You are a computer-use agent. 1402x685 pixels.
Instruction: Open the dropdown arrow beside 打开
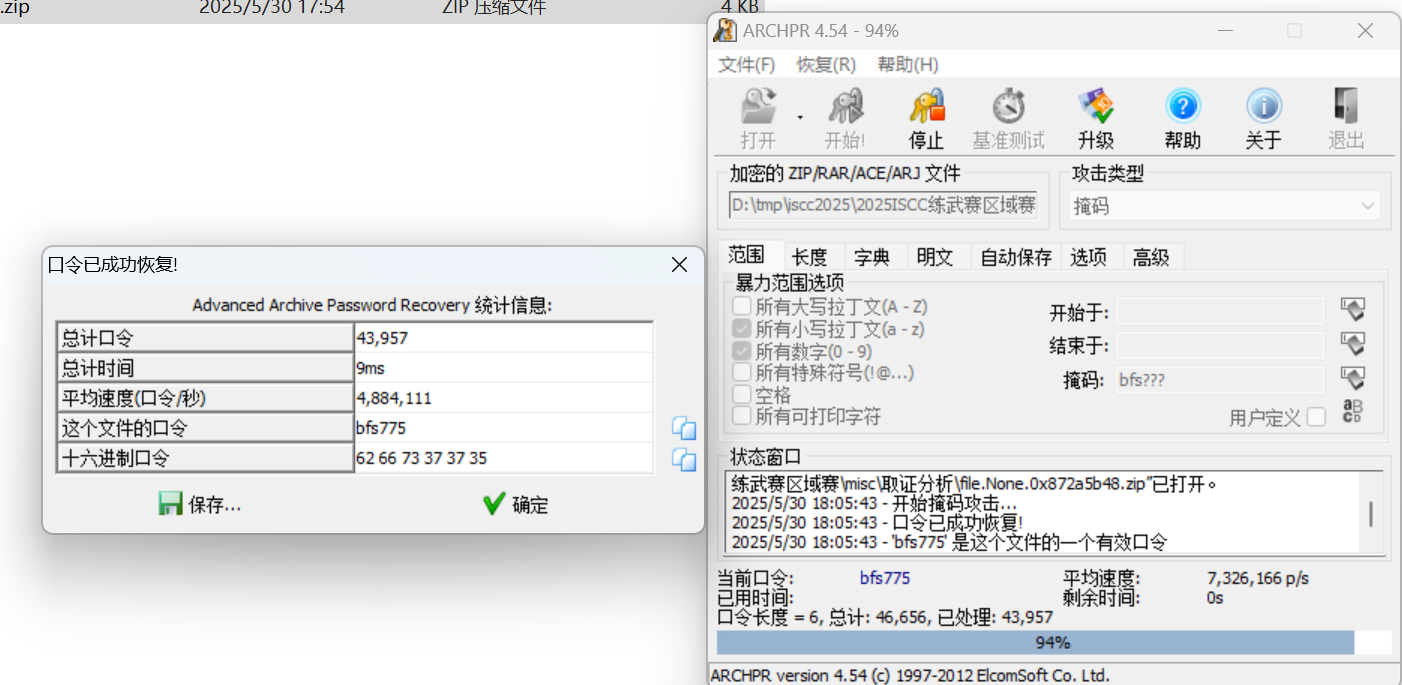point(800,118)
